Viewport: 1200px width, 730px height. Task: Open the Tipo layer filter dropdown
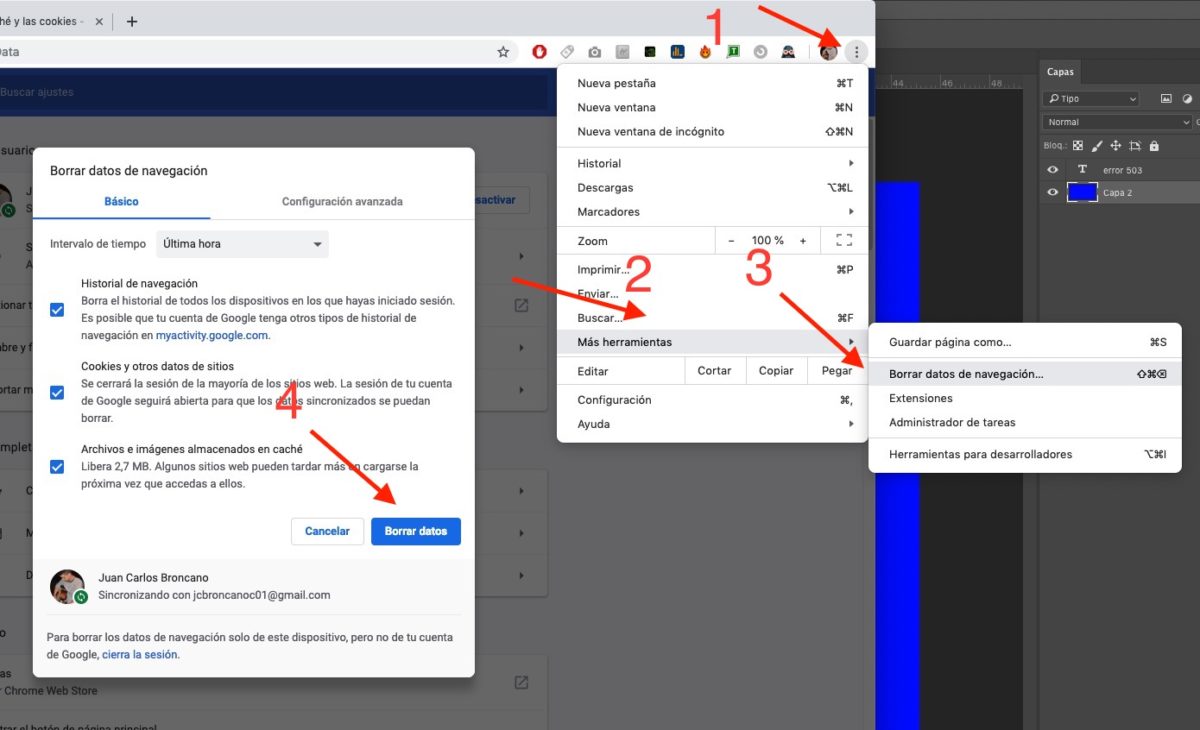click(1090, 99)
